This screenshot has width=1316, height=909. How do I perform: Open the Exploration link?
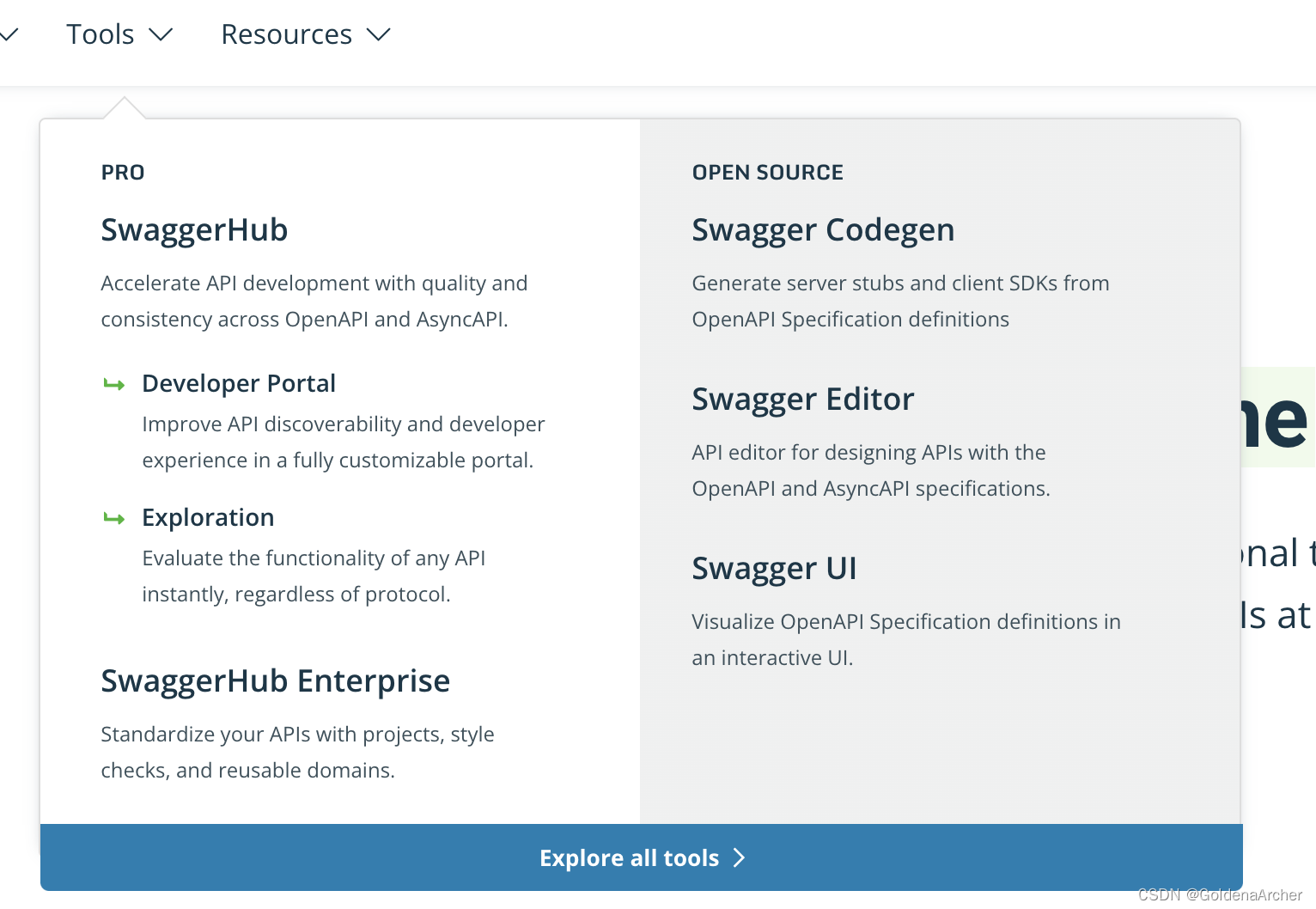tap(208, 517)
